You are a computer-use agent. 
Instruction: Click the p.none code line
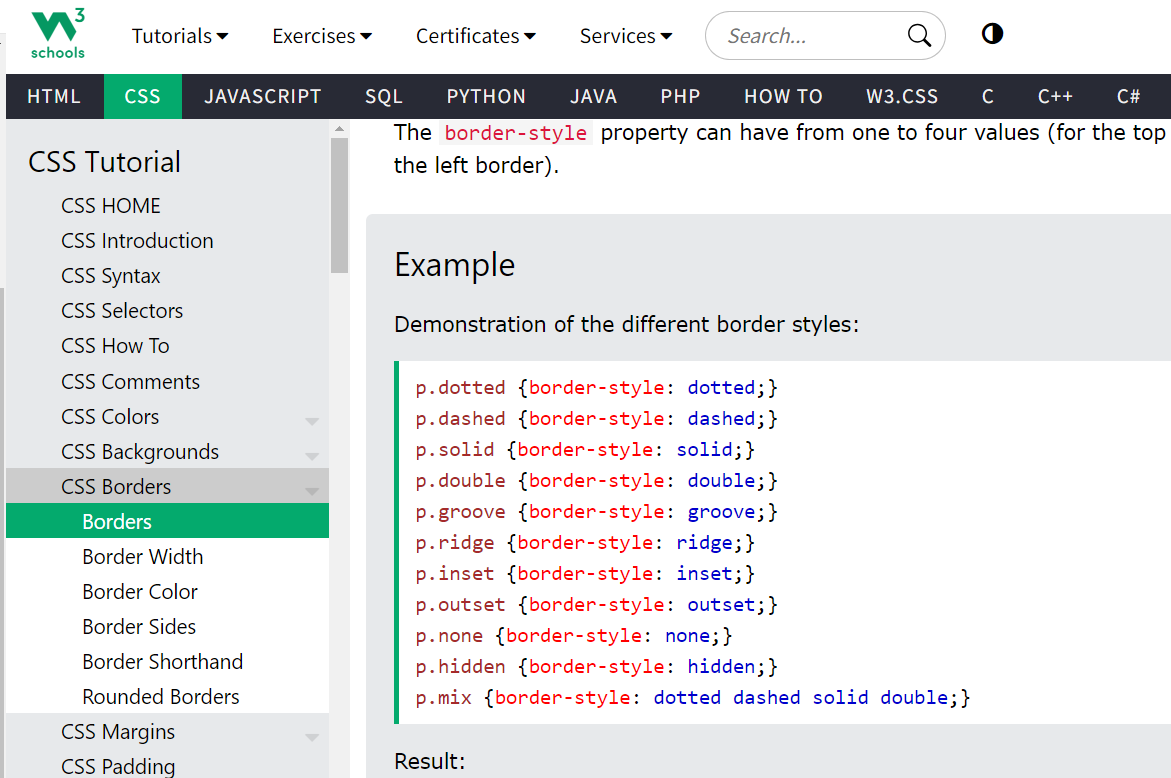(574, 635)
